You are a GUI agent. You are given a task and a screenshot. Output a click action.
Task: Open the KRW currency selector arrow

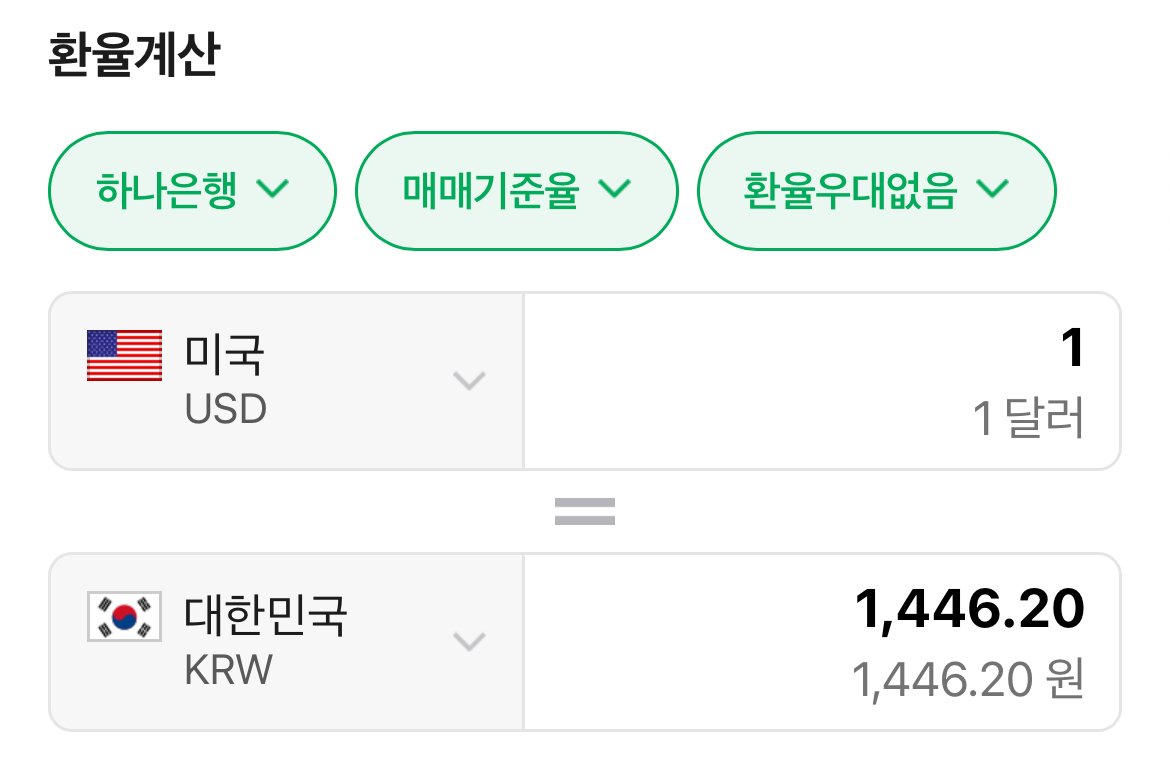[x=469, y=641]
